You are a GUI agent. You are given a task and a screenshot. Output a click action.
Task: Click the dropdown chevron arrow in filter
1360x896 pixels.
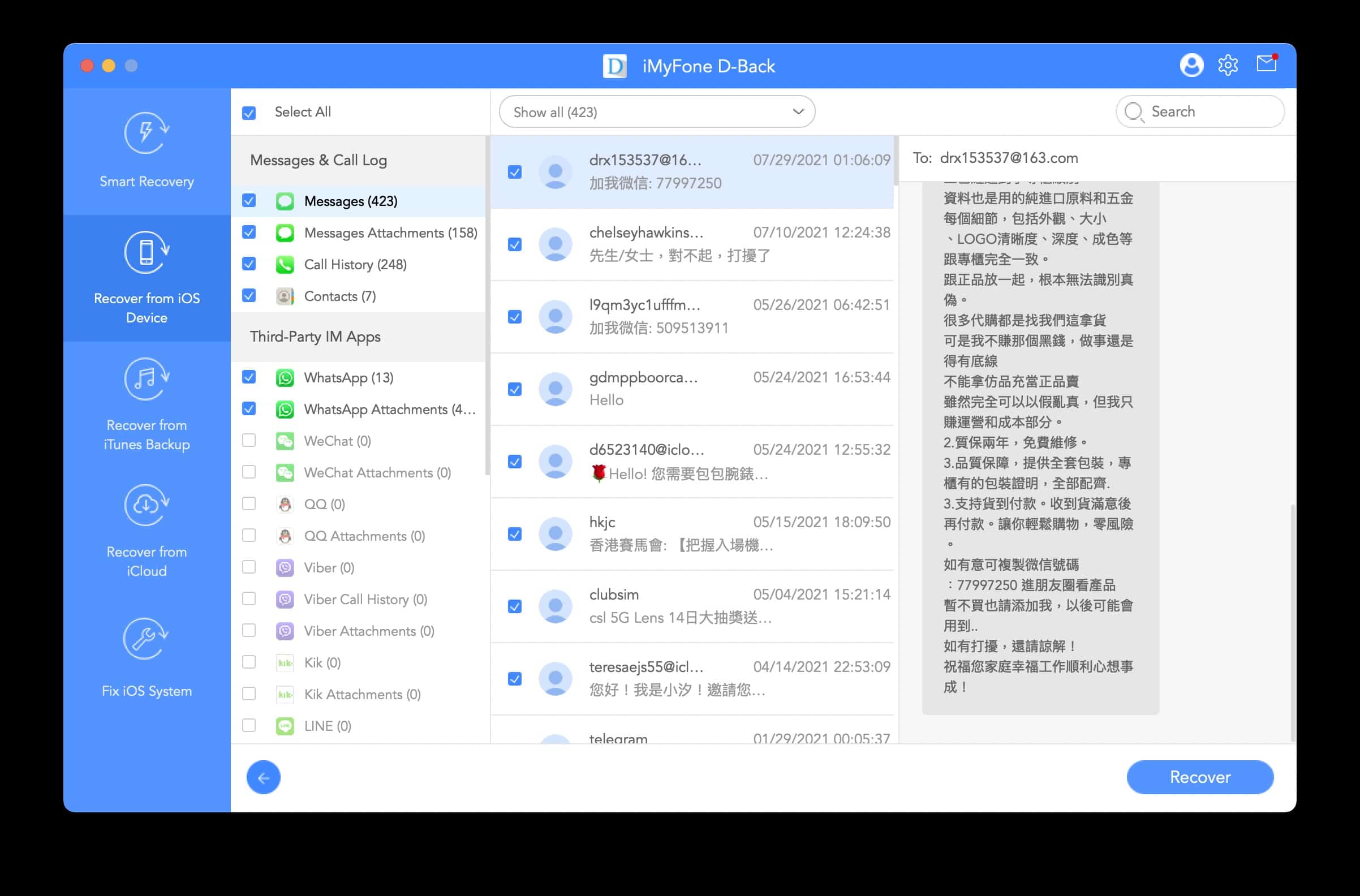point(798,112)
